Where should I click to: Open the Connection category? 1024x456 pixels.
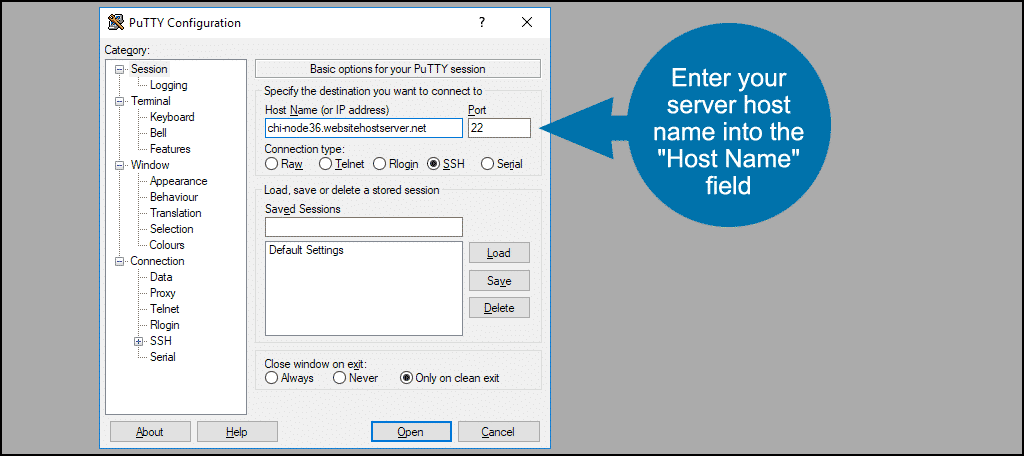(157, 261)
